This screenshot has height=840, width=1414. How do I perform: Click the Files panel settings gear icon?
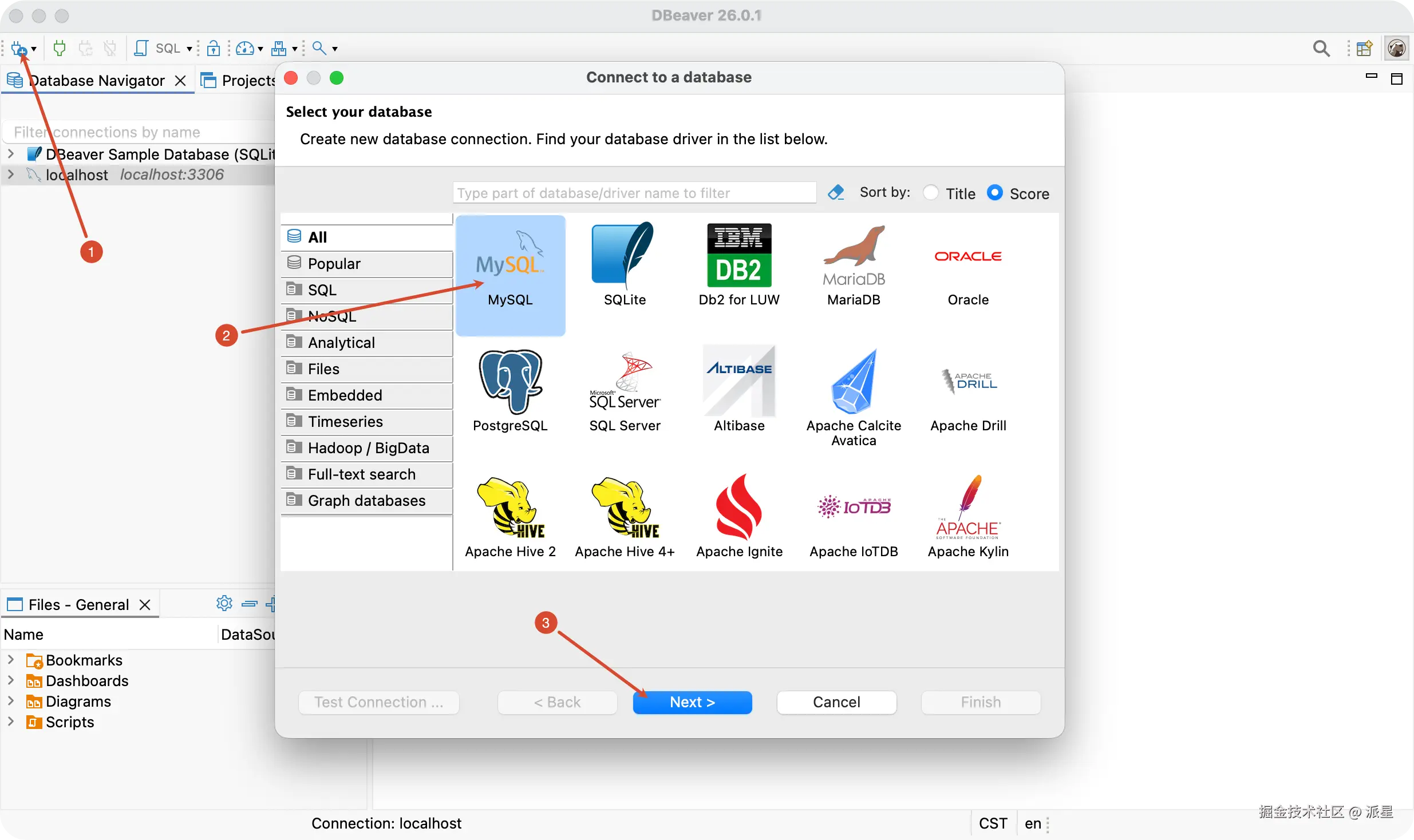[x=224, y=604]
